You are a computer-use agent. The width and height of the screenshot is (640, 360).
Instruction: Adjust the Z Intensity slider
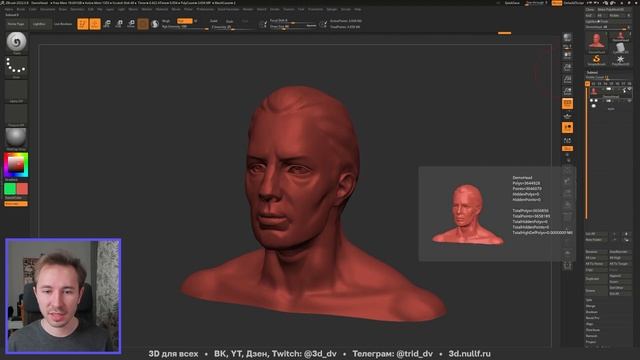(233, 27)
